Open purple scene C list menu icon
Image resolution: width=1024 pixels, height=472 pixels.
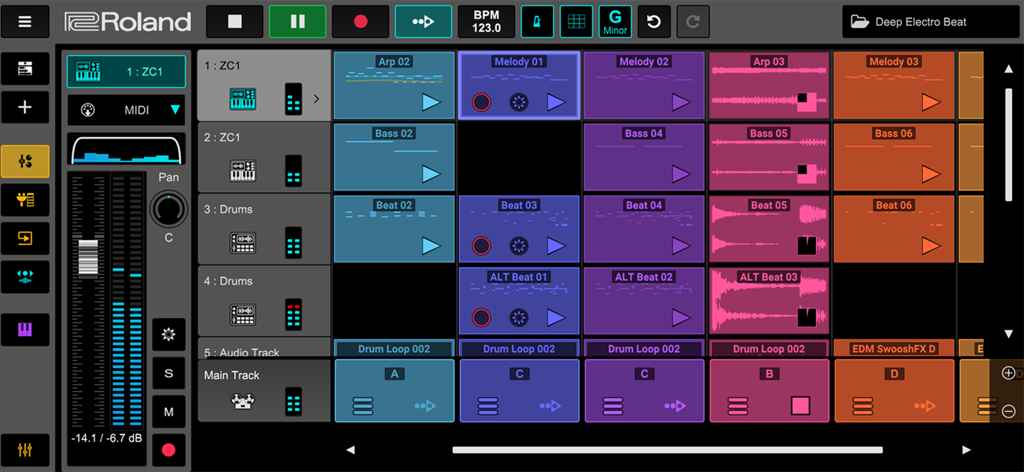tap(613, 406)
